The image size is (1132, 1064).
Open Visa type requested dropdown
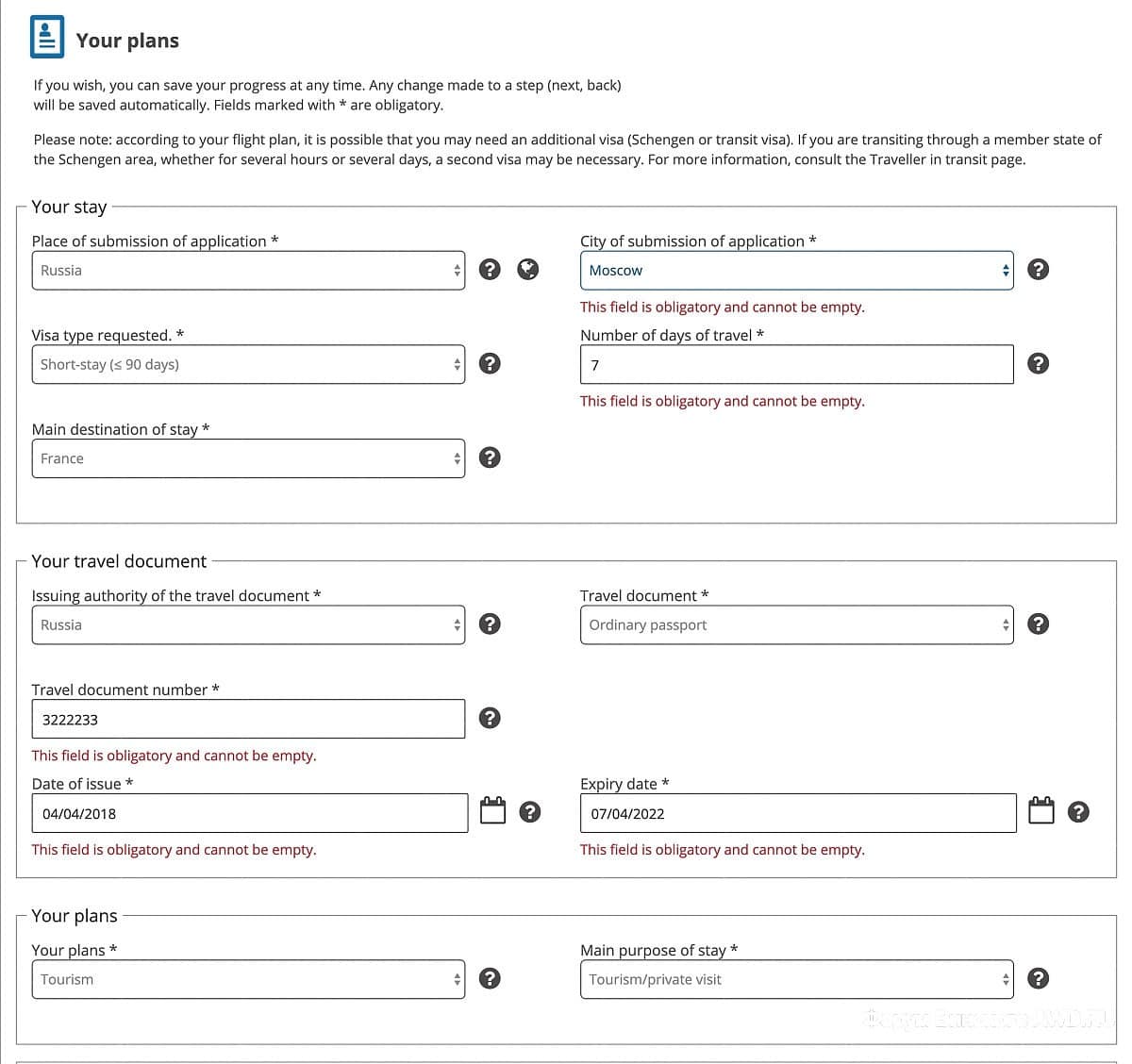coord(248,365)
